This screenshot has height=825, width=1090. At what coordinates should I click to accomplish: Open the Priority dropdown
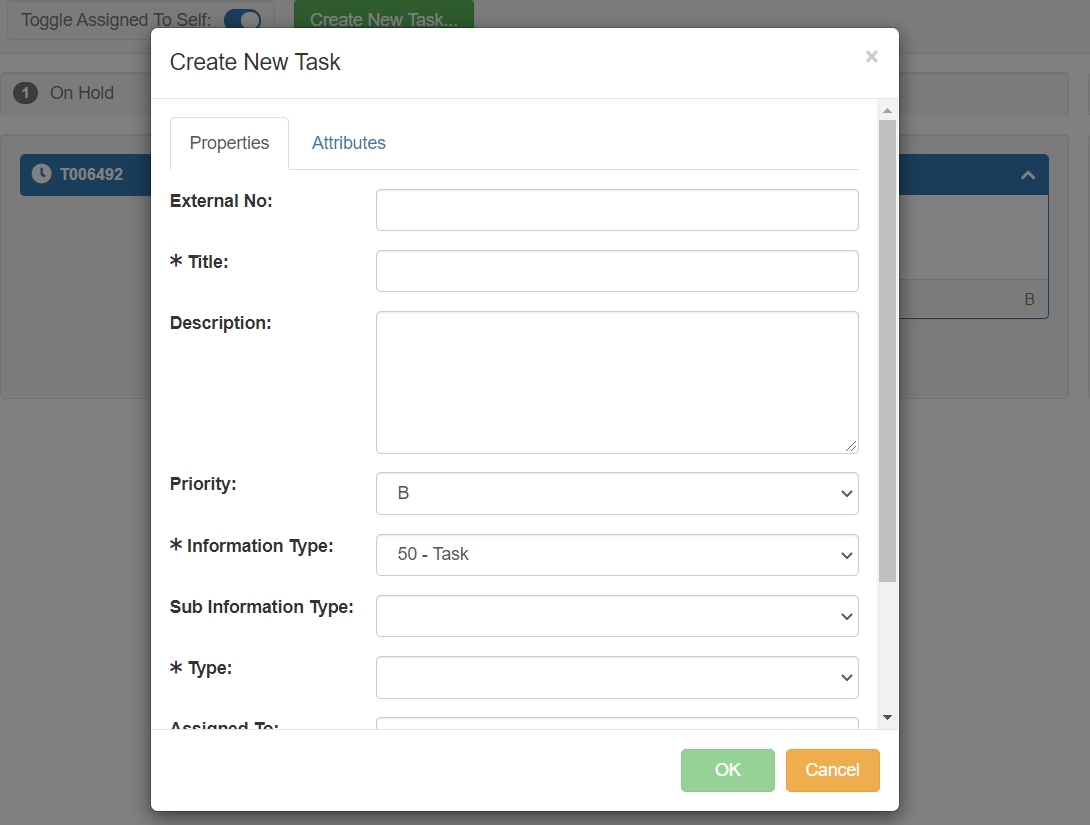pyautogui.click(x=617, y=494)
